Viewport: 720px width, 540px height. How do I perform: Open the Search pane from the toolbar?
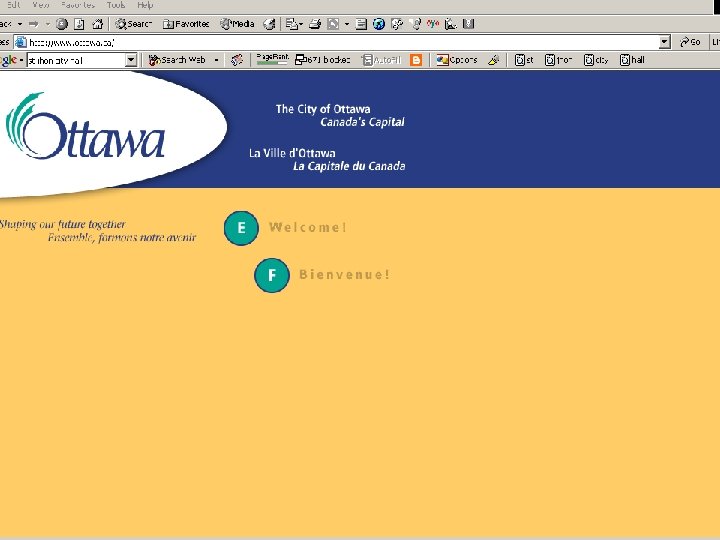[133, 24]
